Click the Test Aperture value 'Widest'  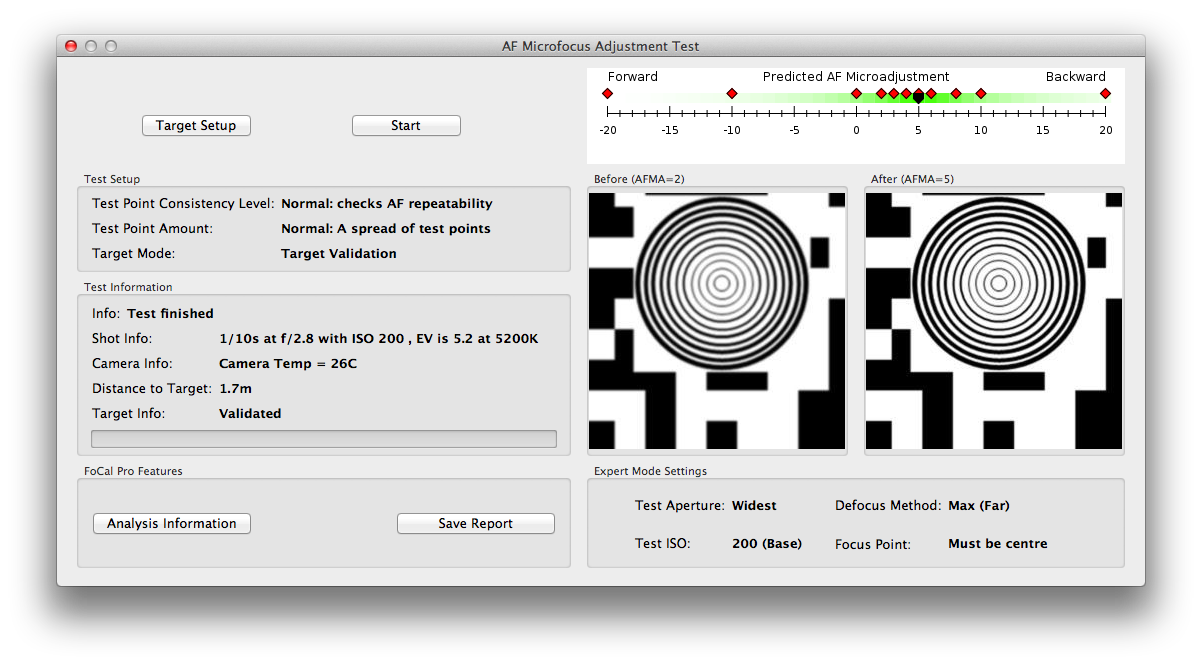[754, 506]
